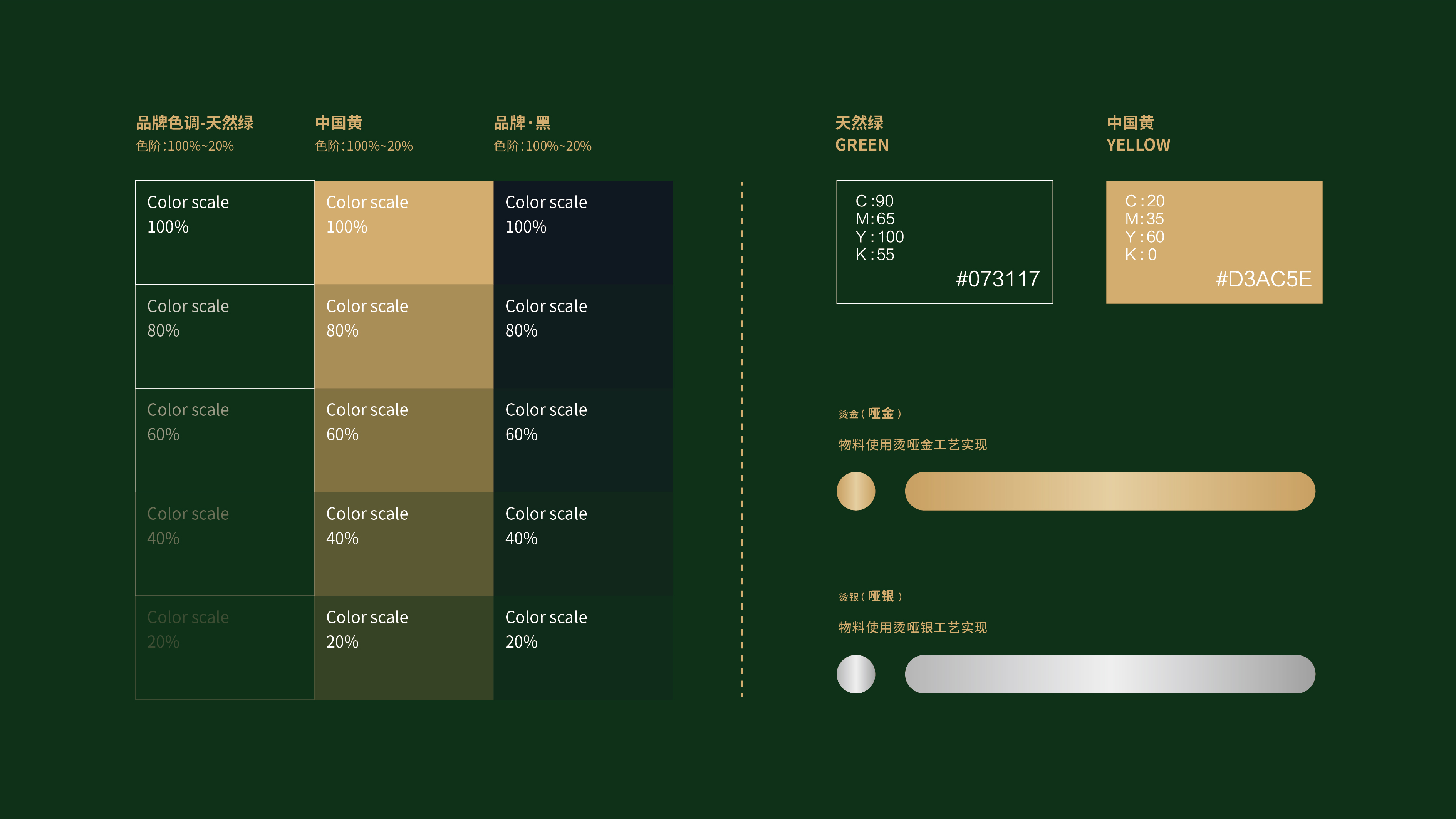The width and height of the screenshot is (1456, 819).
Task: Click the China yellow 20% swatch
Action: [x=404, y=648]
